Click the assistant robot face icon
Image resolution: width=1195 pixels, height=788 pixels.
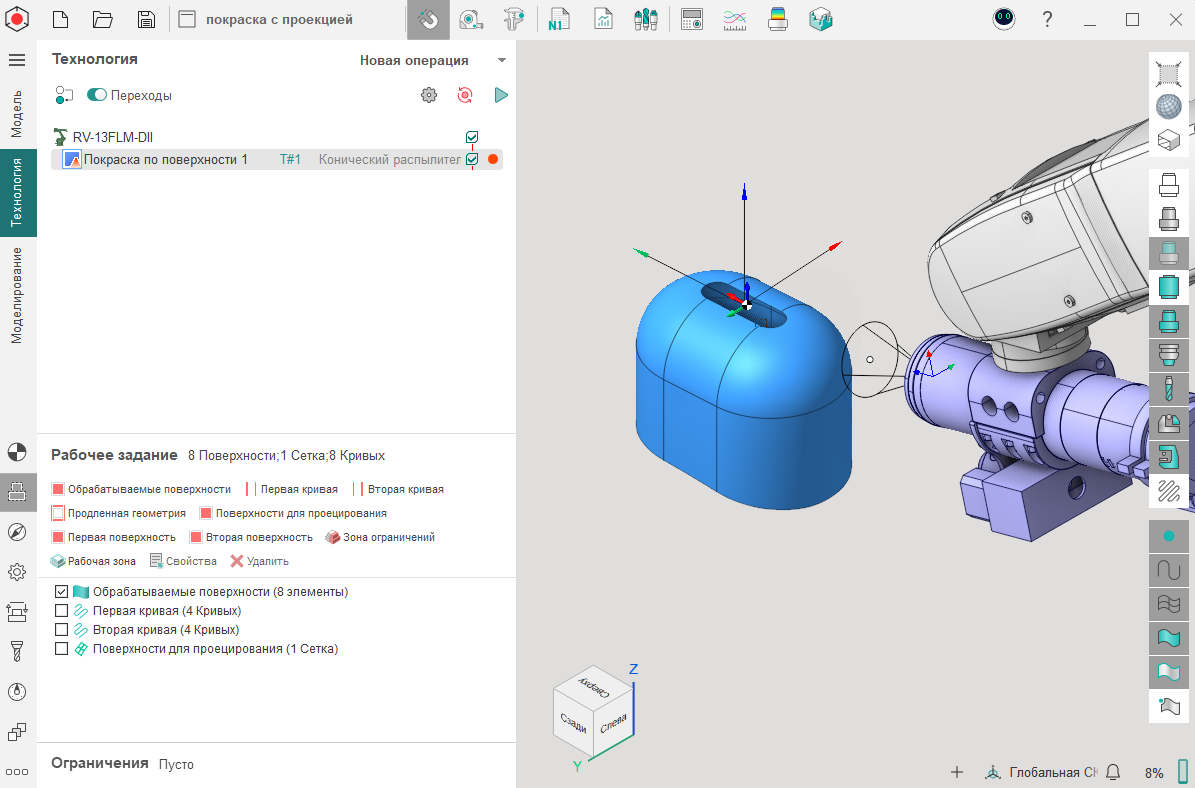pos(1004,19)
